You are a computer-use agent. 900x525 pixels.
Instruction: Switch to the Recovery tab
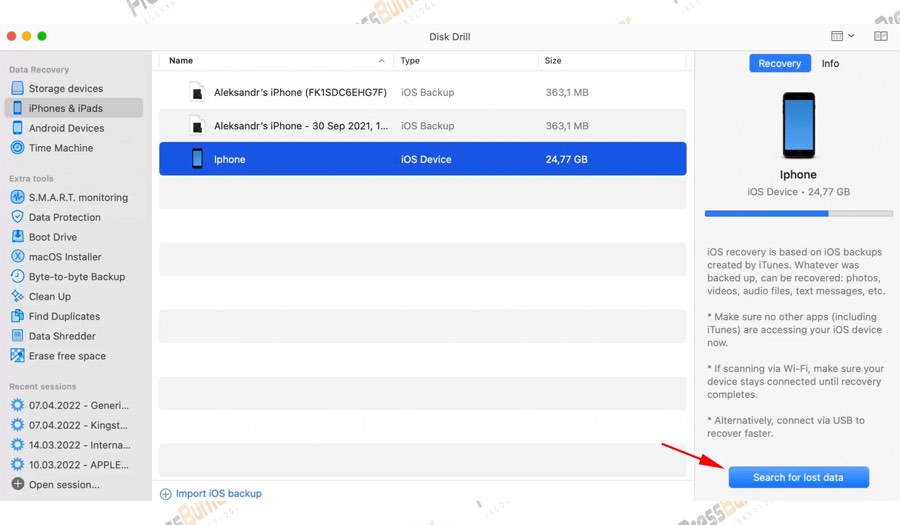pyautogui.click(x=779, y=63)
